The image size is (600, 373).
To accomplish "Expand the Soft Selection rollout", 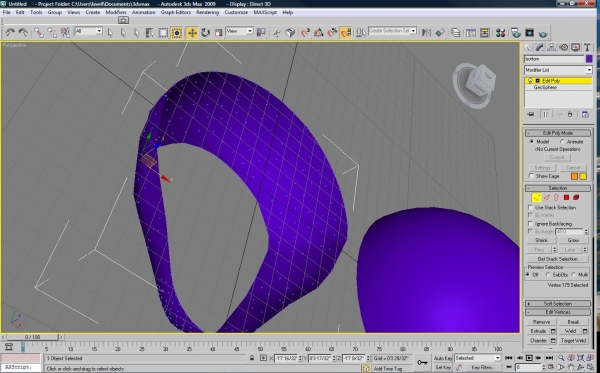I will pos(558,303).
